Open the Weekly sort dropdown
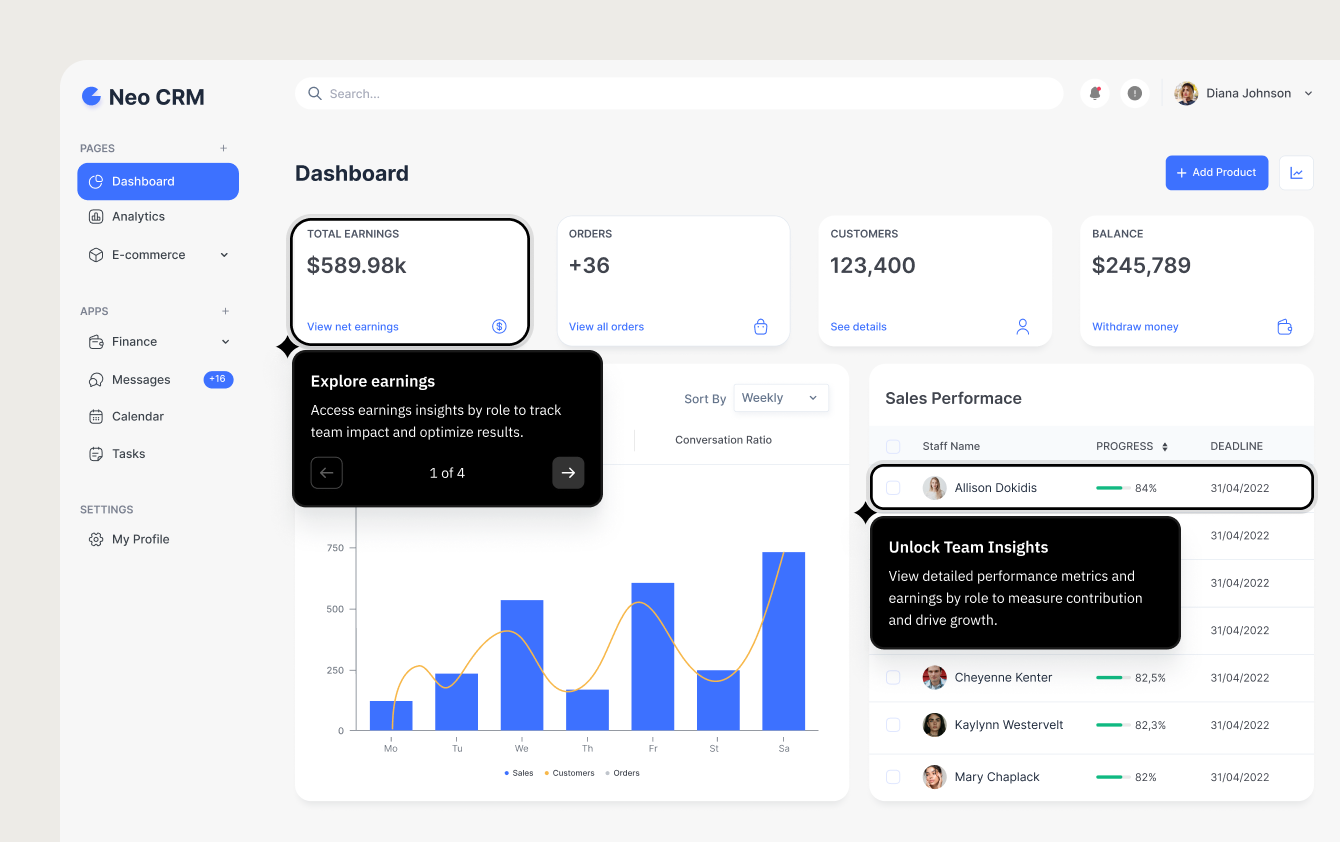This screenshot has width=1340, height=842. click(780, 398)
